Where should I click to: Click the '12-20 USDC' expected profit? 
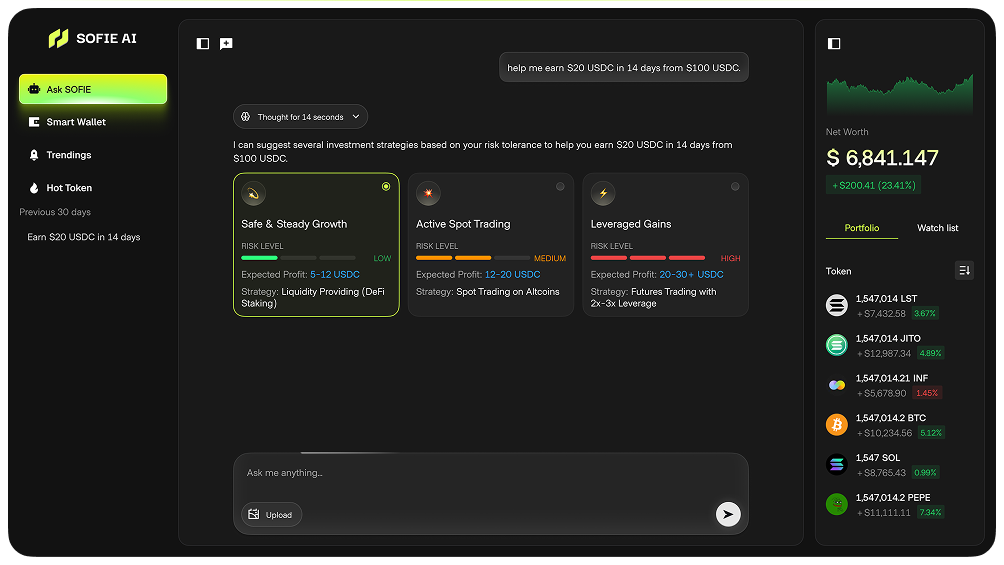click(x=512, y=274)
